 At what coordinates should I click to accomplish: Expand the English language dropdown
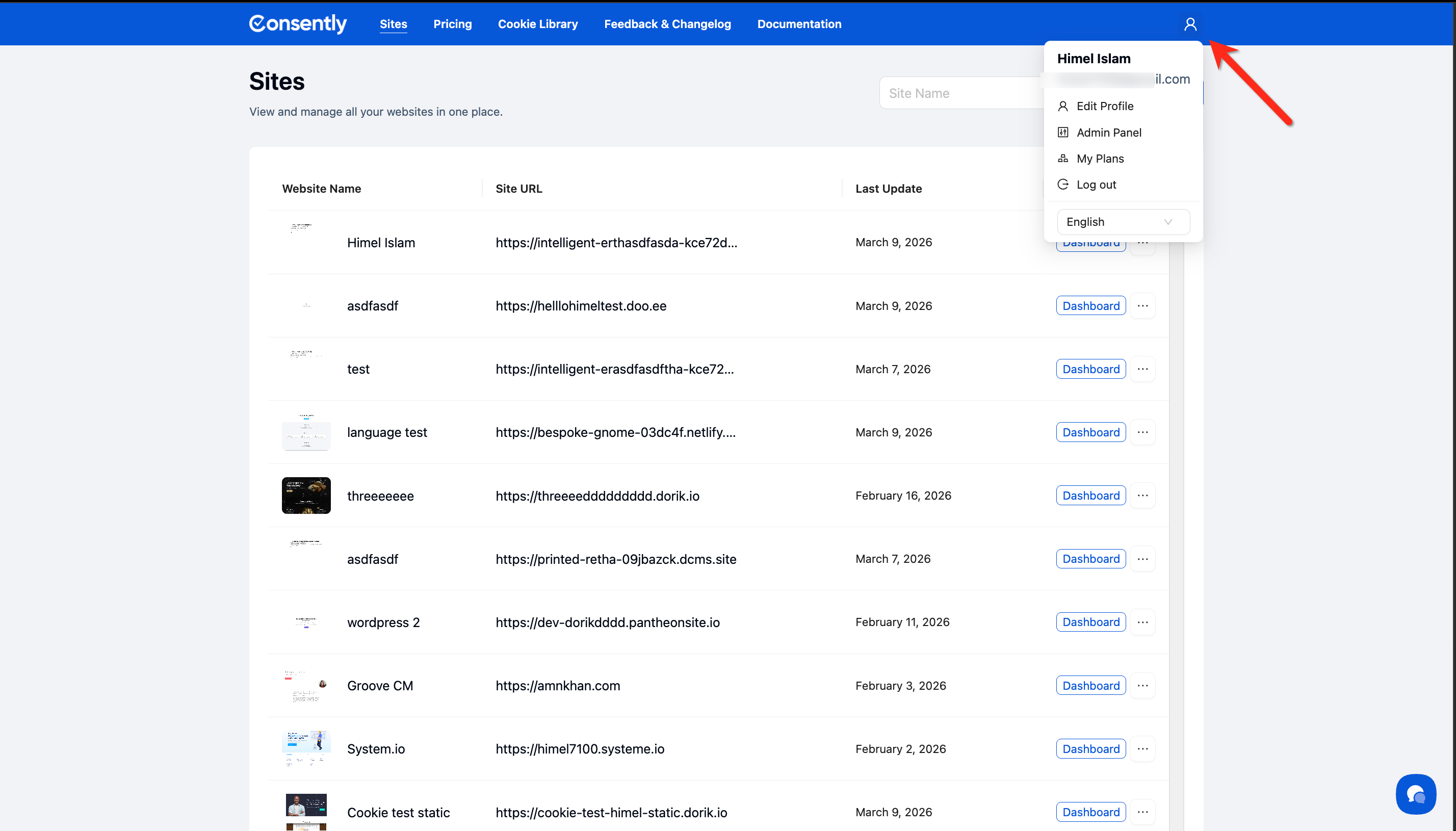tap(1123, 222)
